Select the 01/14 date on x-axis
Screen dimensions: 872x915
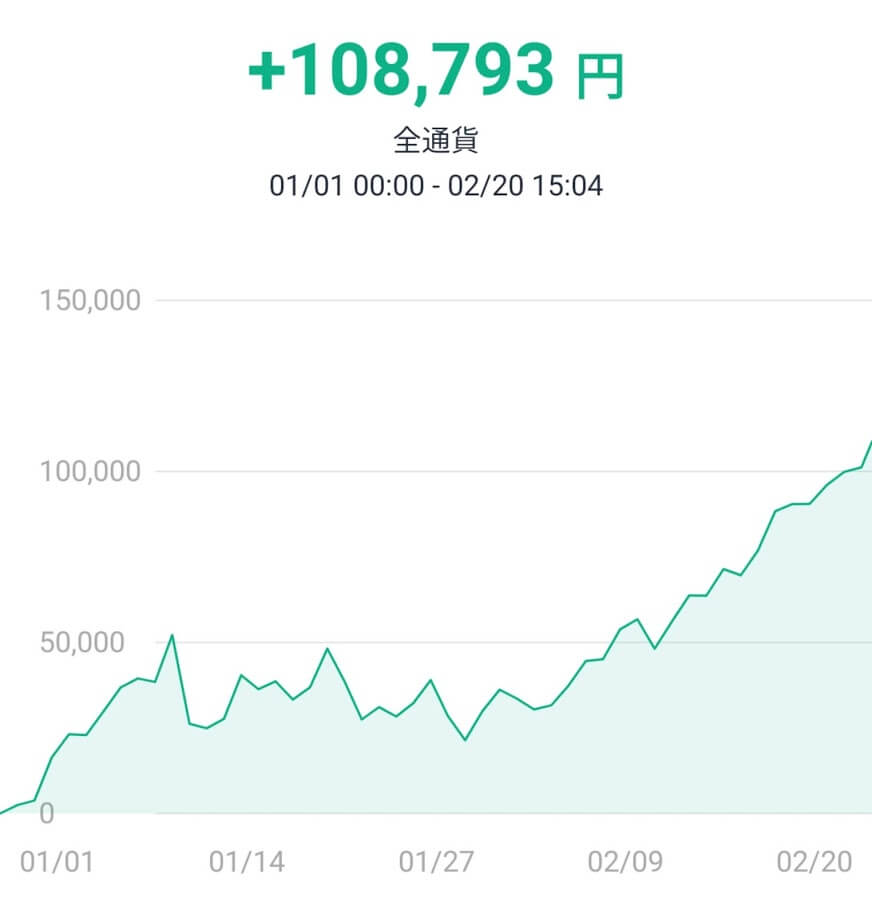(247, 862)
